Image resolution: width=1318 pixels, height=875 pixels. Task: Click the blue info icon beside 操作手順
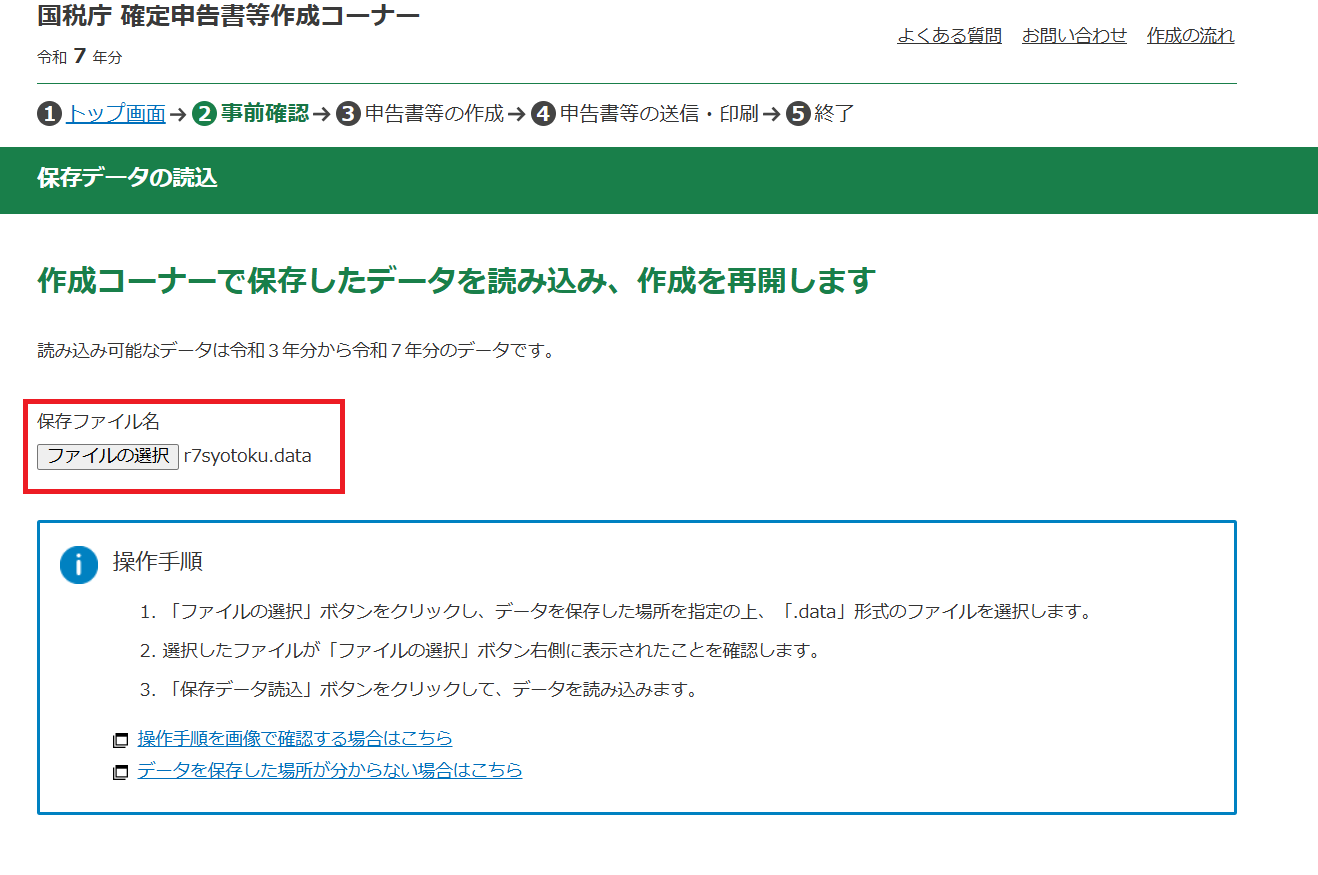pos(79,564)
